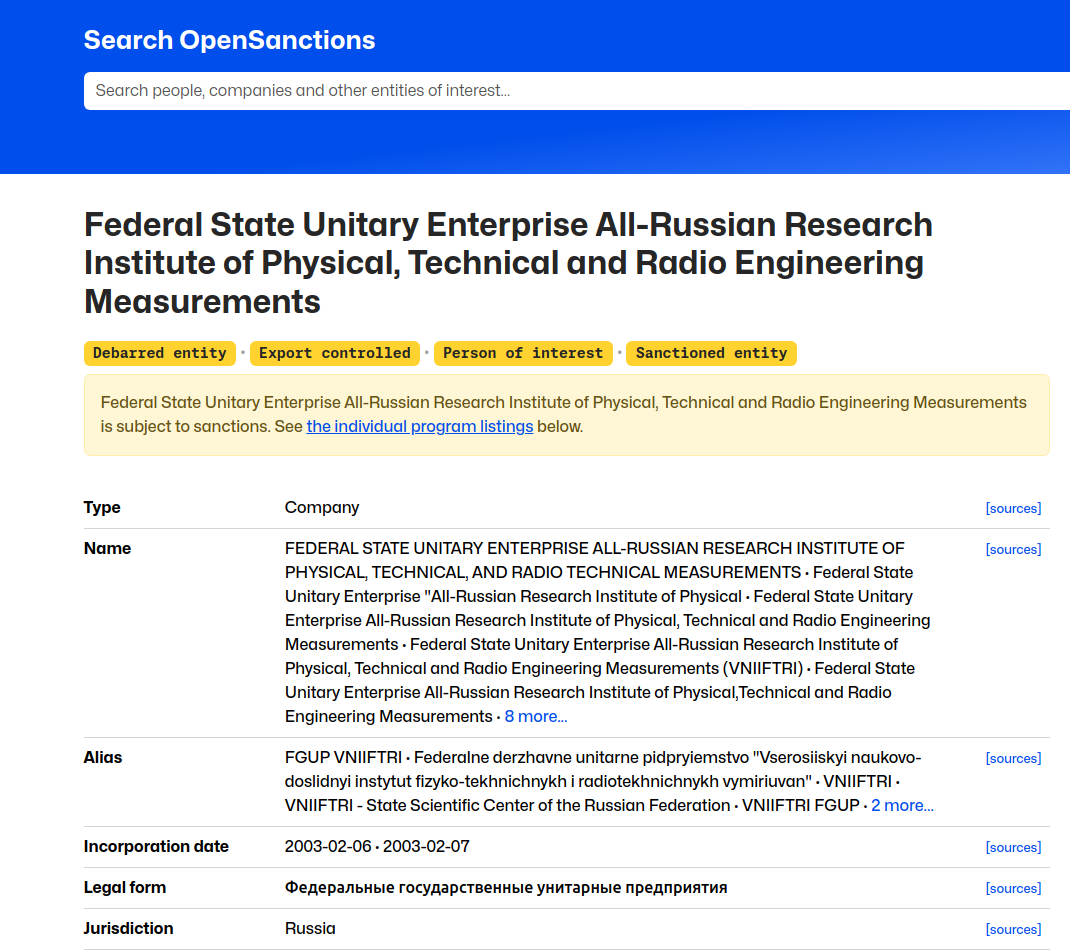Viewport: 1070px width, 950px height.
Task: Click the OpenSanctions search input field
Action: 577,91
